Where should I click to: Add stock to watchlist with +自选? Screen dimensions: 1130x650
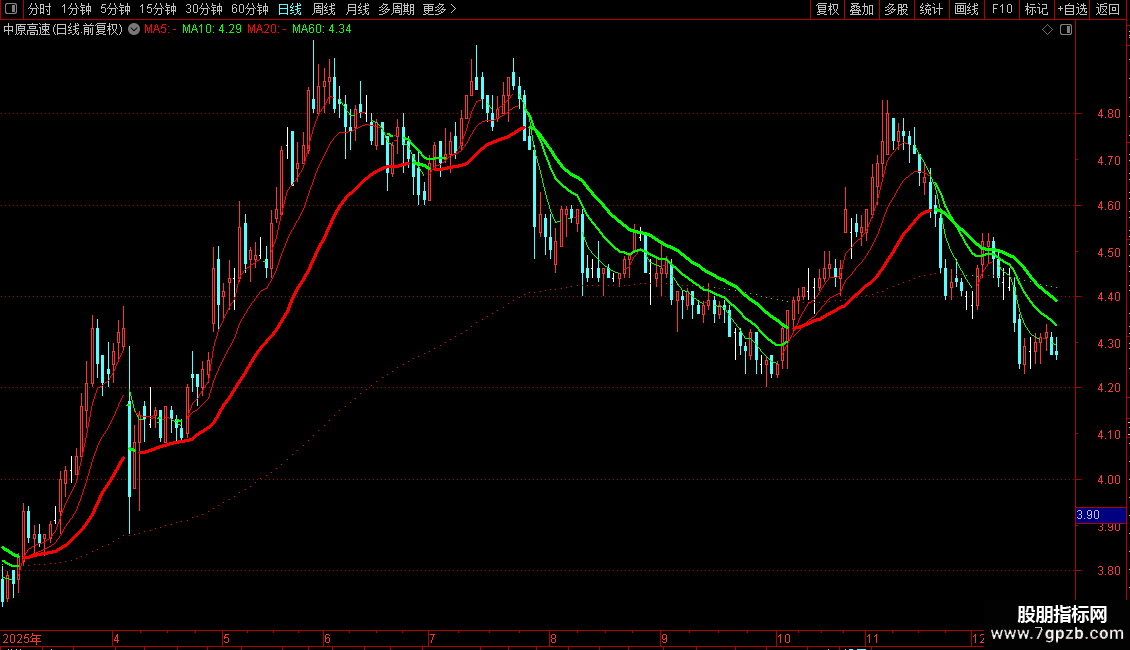tap(1072, 9)
